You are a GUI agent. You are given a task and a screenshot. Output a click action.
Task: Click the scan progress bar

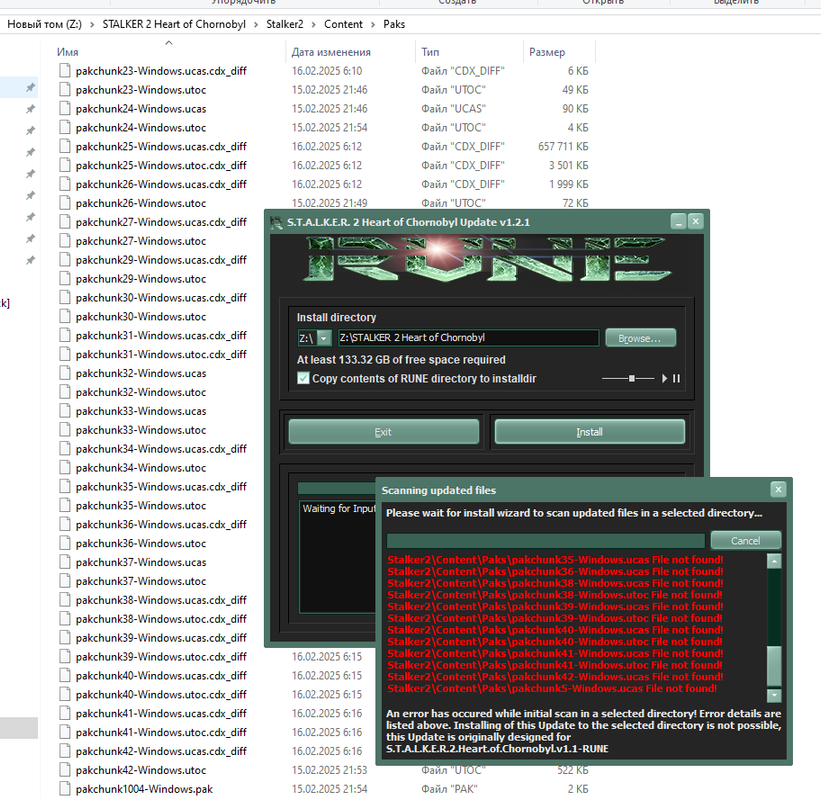click(546, 541)
